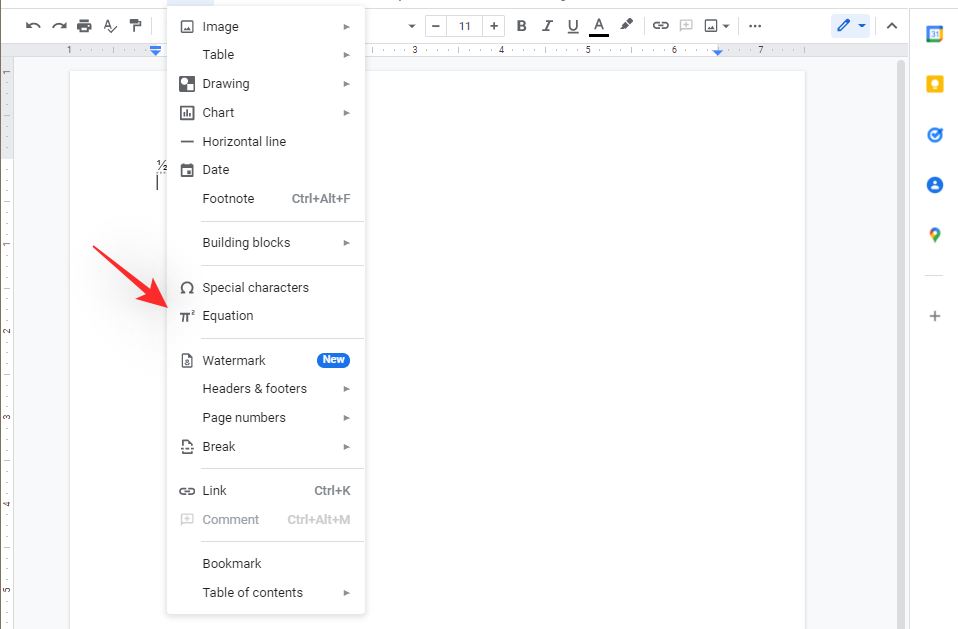958x629 pixels.
Task: Open Google Calendar side panel icon
Action: coord(934,34)
